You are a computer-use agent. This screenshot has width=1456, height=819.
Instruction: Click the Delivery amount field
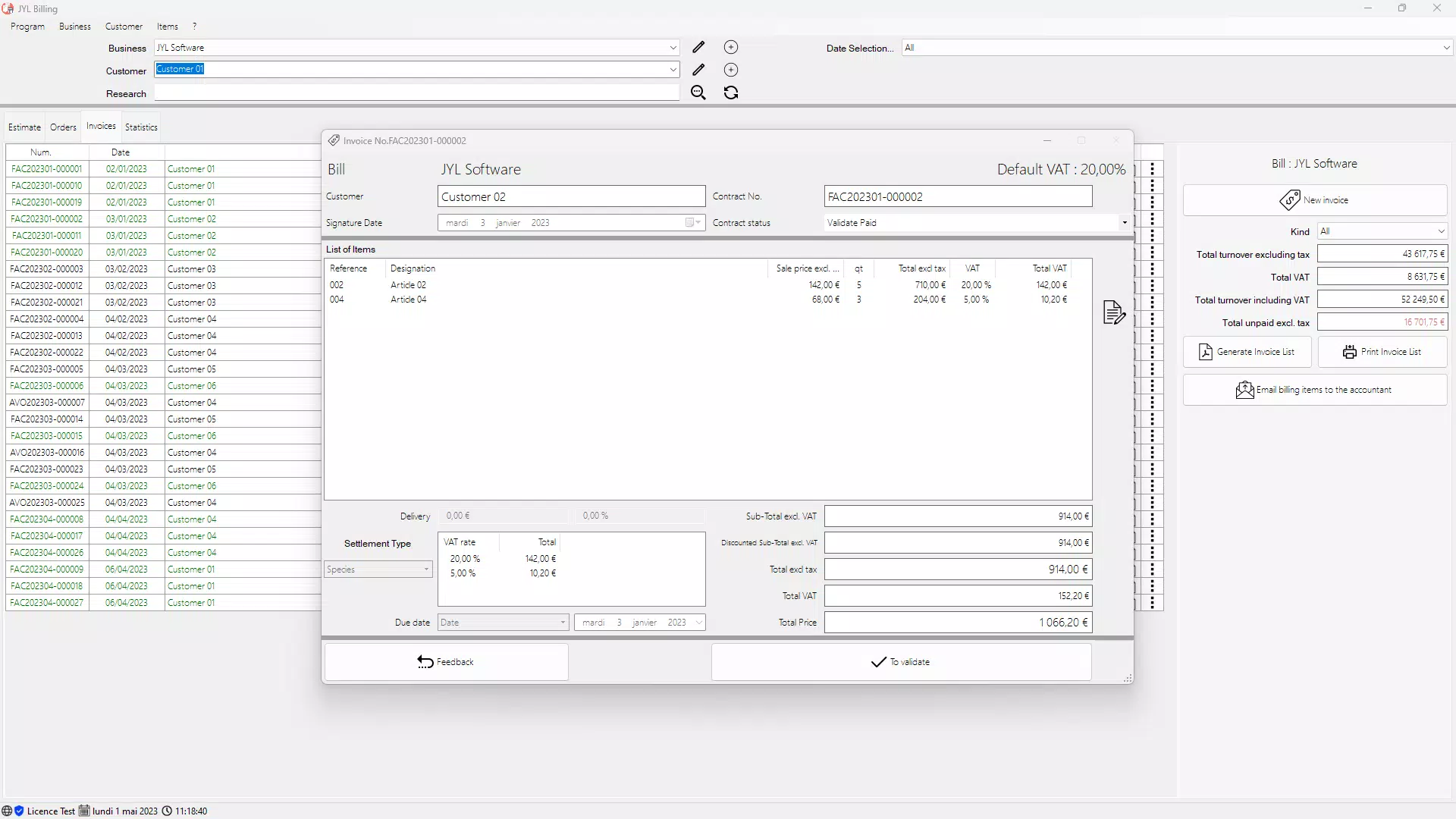pos(504,516)
